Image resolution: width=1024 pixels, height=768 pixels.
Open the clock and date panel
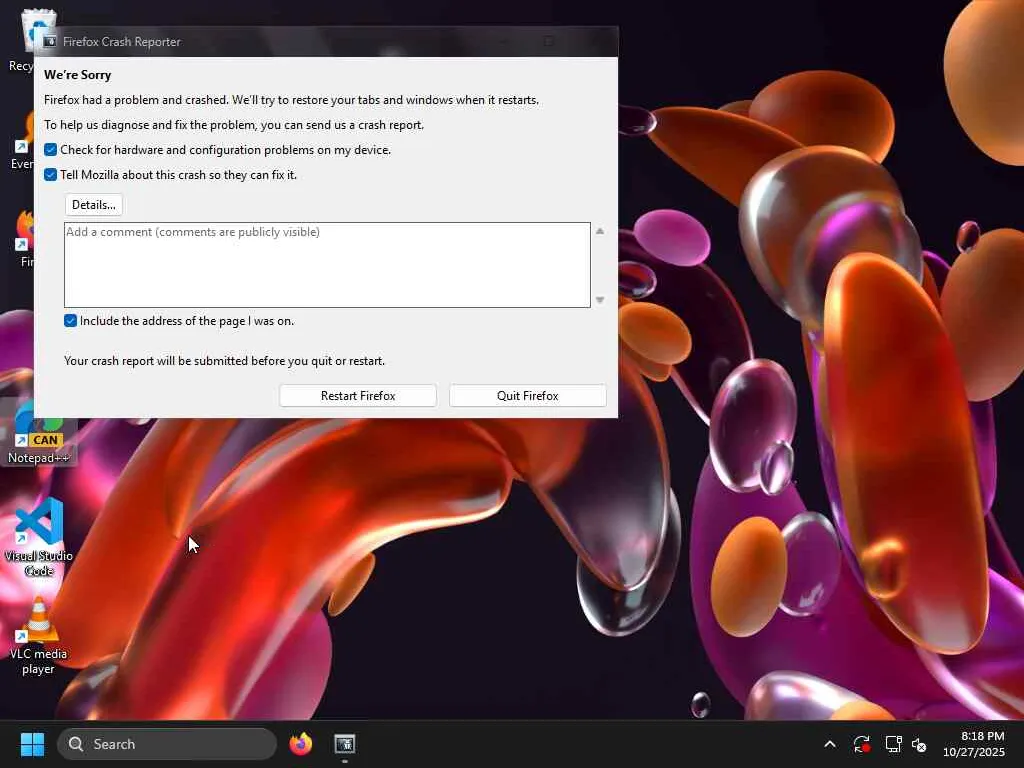[974, 744]
